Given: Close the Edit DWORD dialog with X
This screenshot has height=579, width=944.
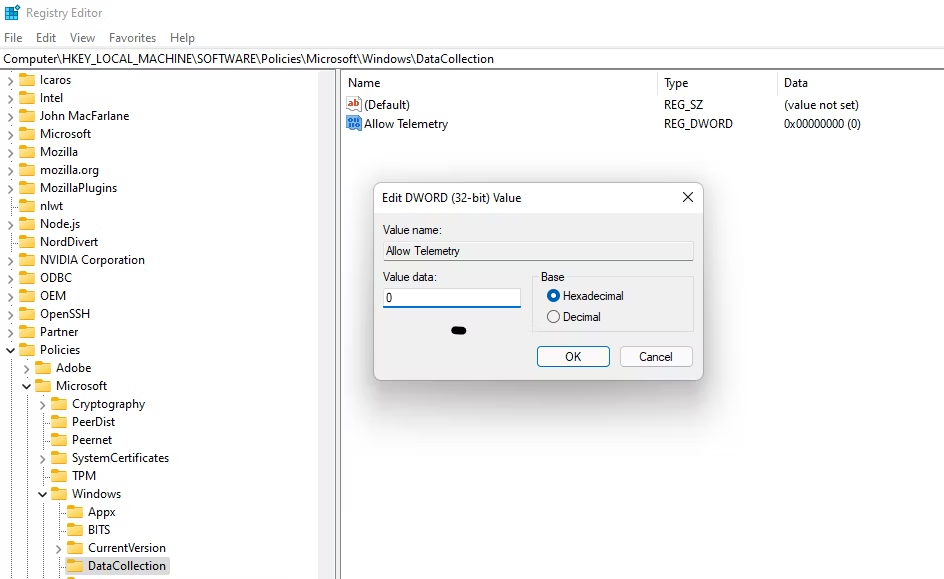Looking at the screenshot, I should pyautogui.click(x=688, y=197).
